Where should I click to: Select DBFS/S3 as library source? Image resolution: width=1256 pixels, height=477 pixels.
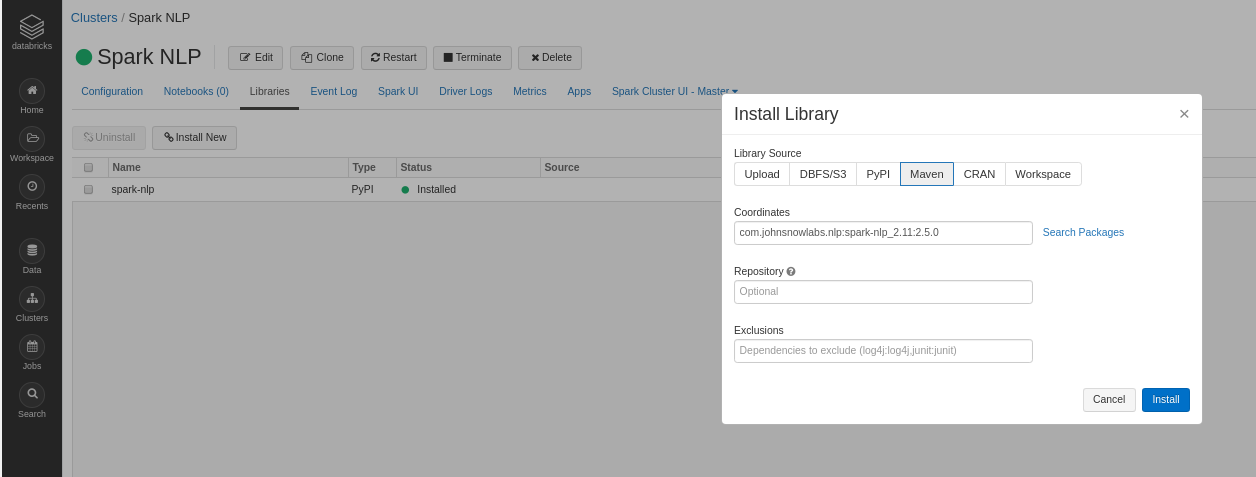tap(823, 174)
